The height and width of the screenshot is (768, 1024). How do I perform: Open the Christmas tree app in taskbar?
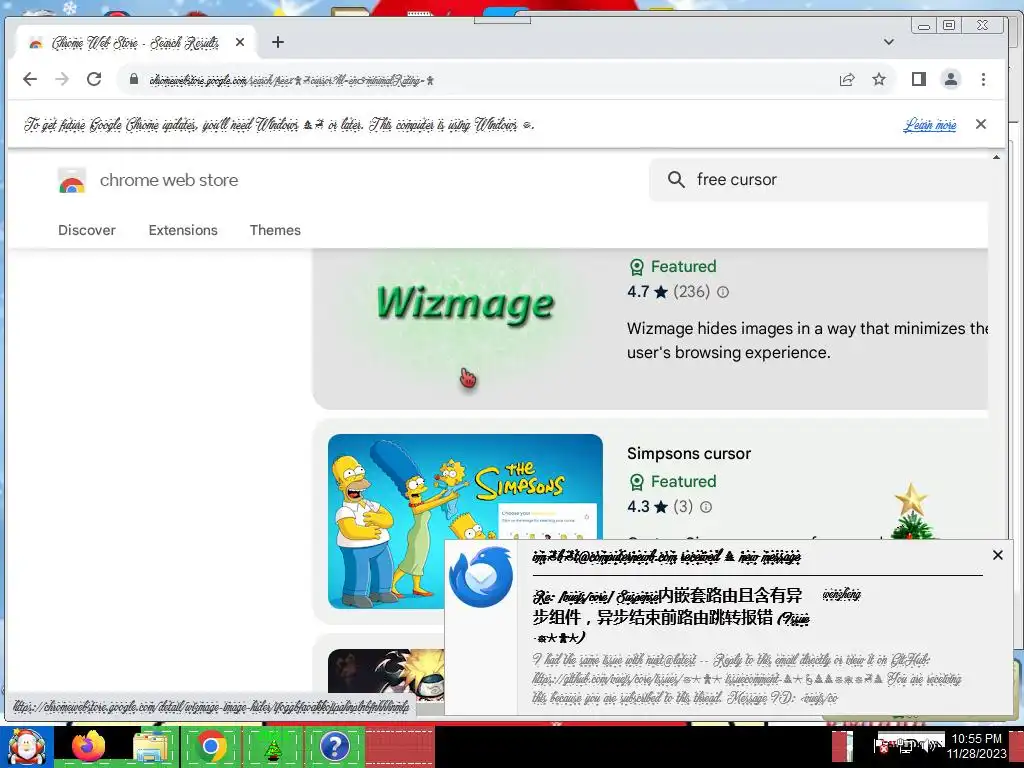point(272,747)
